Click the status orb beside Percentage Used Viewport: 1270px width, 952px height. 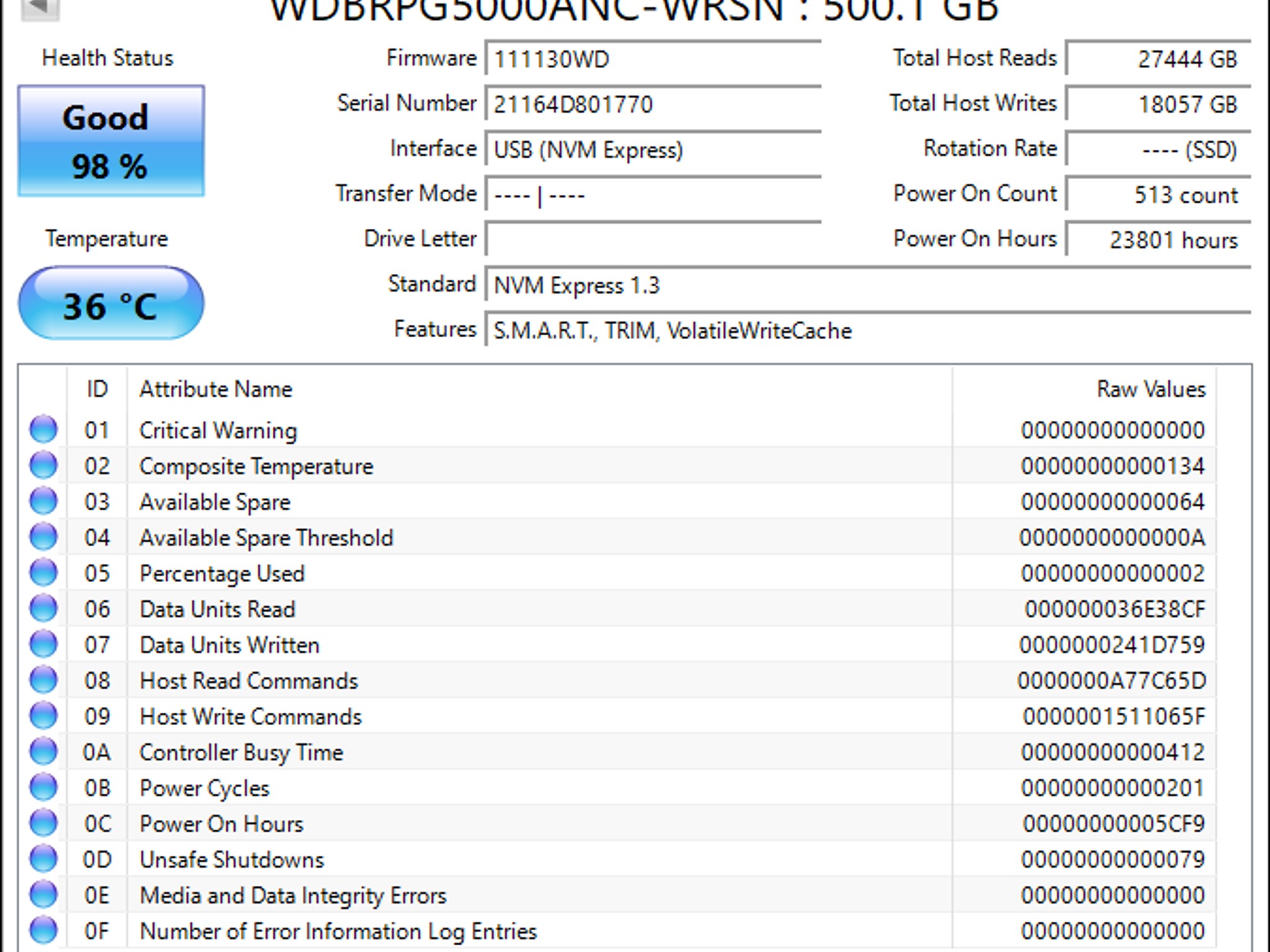[43, 573]
